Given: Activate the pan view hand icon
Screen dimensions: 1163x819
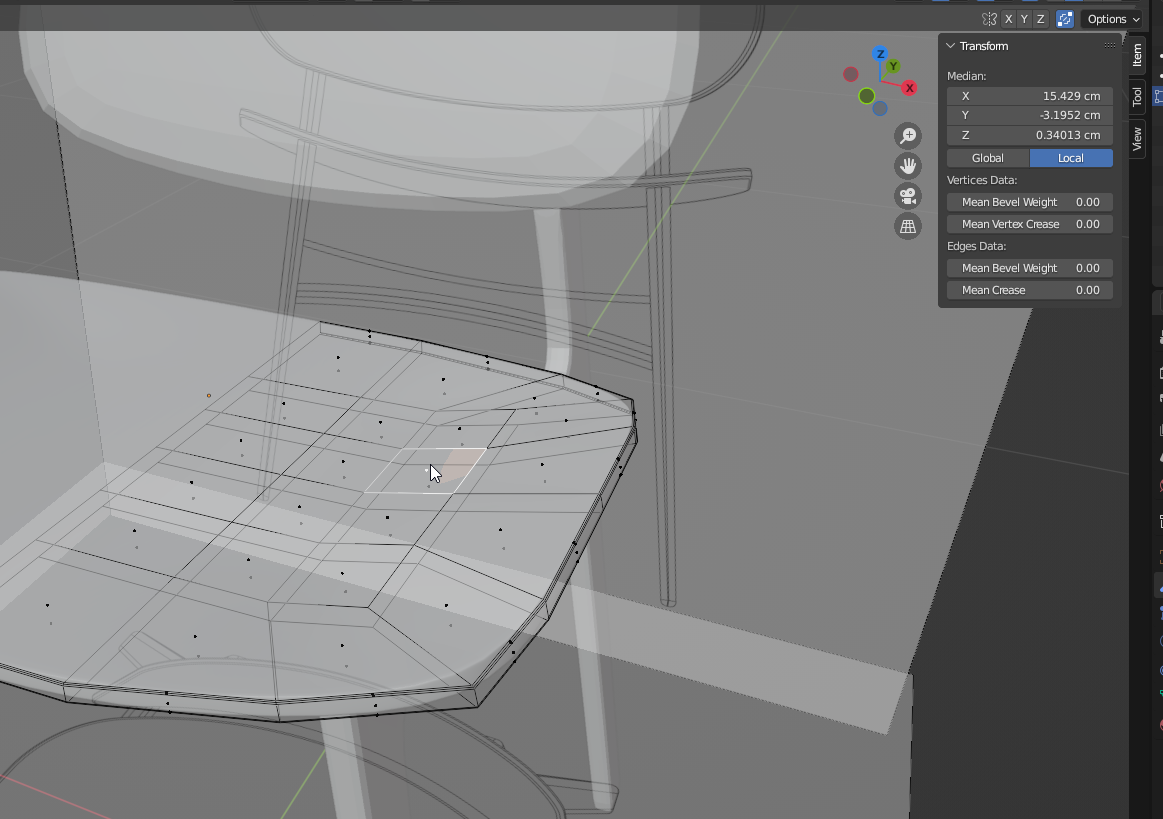Looking at the screenshot, I should (908, 166).
